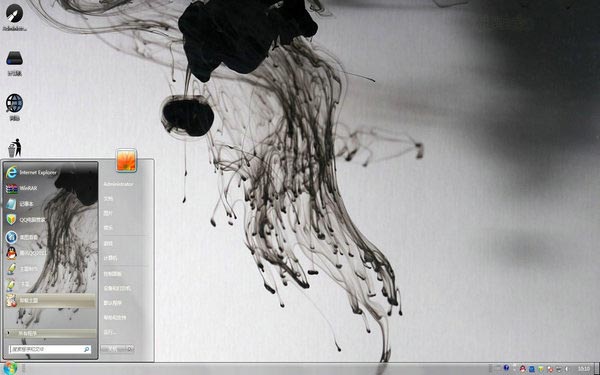The height and width of the screenshot is (375, 600).
Task: Click the search magnifier icon
Action: (x=86, y=349)
